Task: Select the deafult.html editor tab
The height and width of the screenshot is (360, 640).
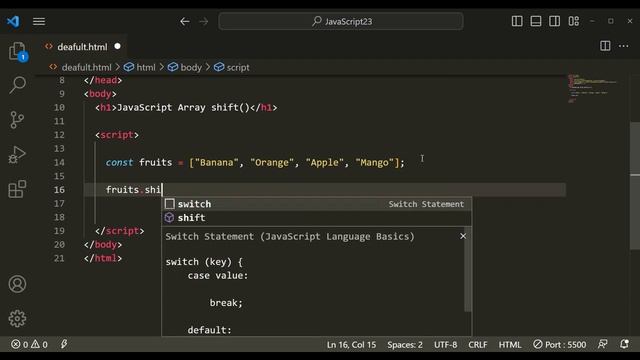Action: 83,47
